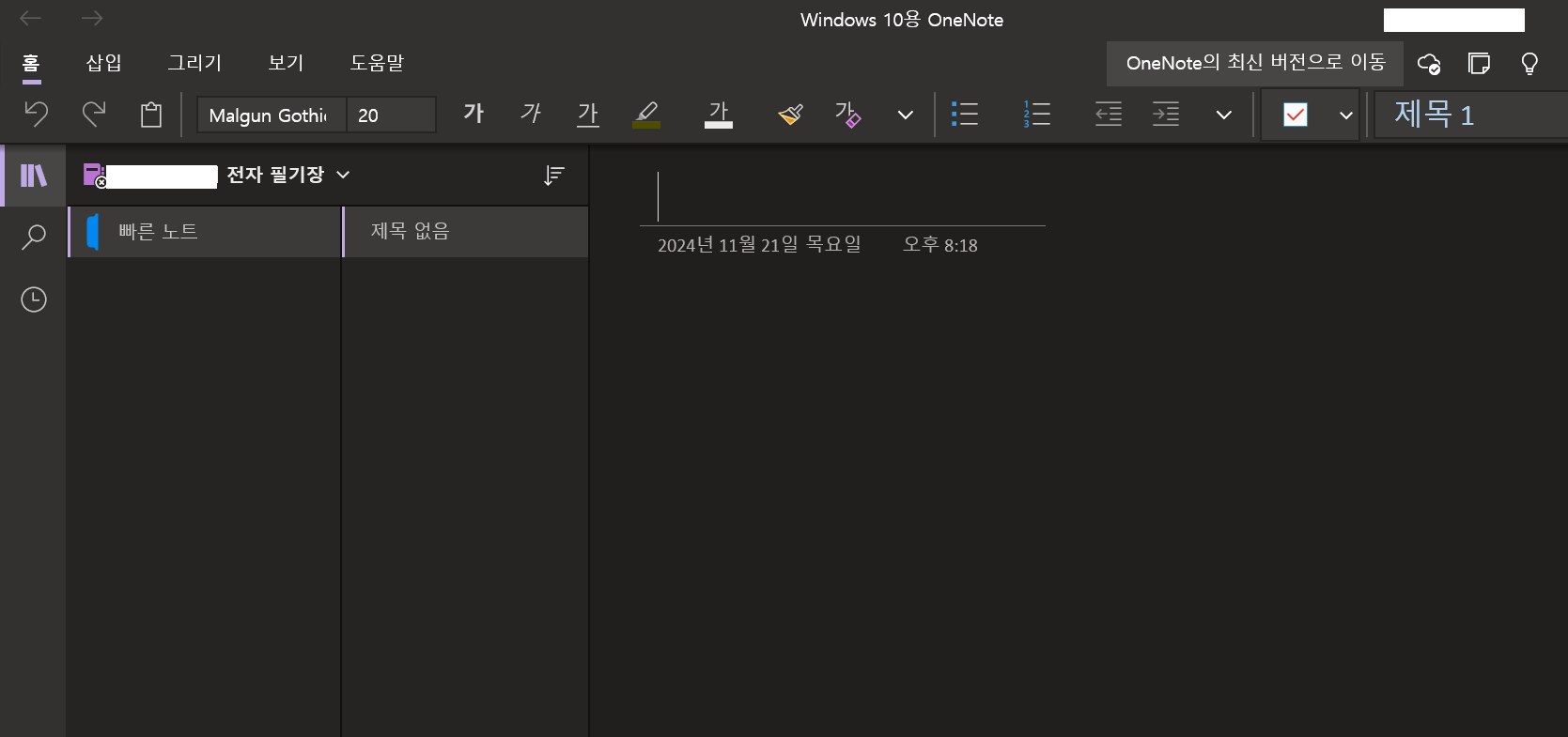Expand paragraph formatting options chevron
This screenshot has width=1568, height=737.
pos(1224,115)
